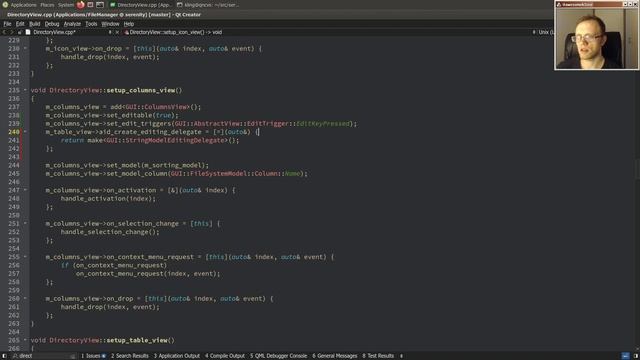Open the Compile Output pane

(225, 356)
